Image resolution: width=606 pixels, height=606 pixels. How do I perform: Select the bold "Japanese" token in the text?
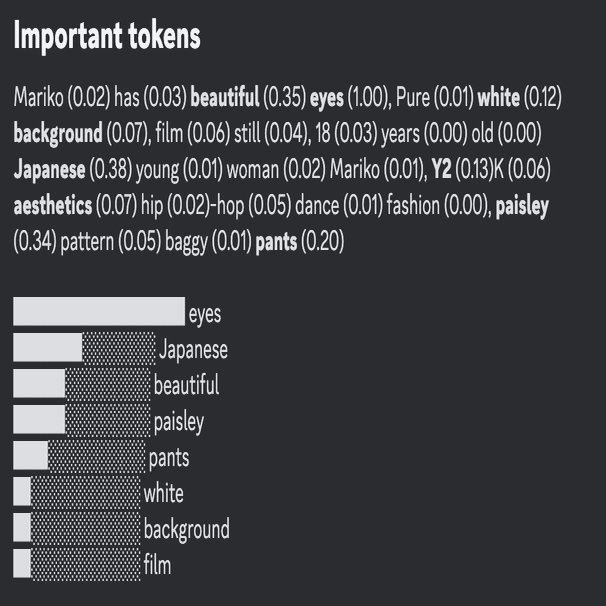tap(49, 170)
